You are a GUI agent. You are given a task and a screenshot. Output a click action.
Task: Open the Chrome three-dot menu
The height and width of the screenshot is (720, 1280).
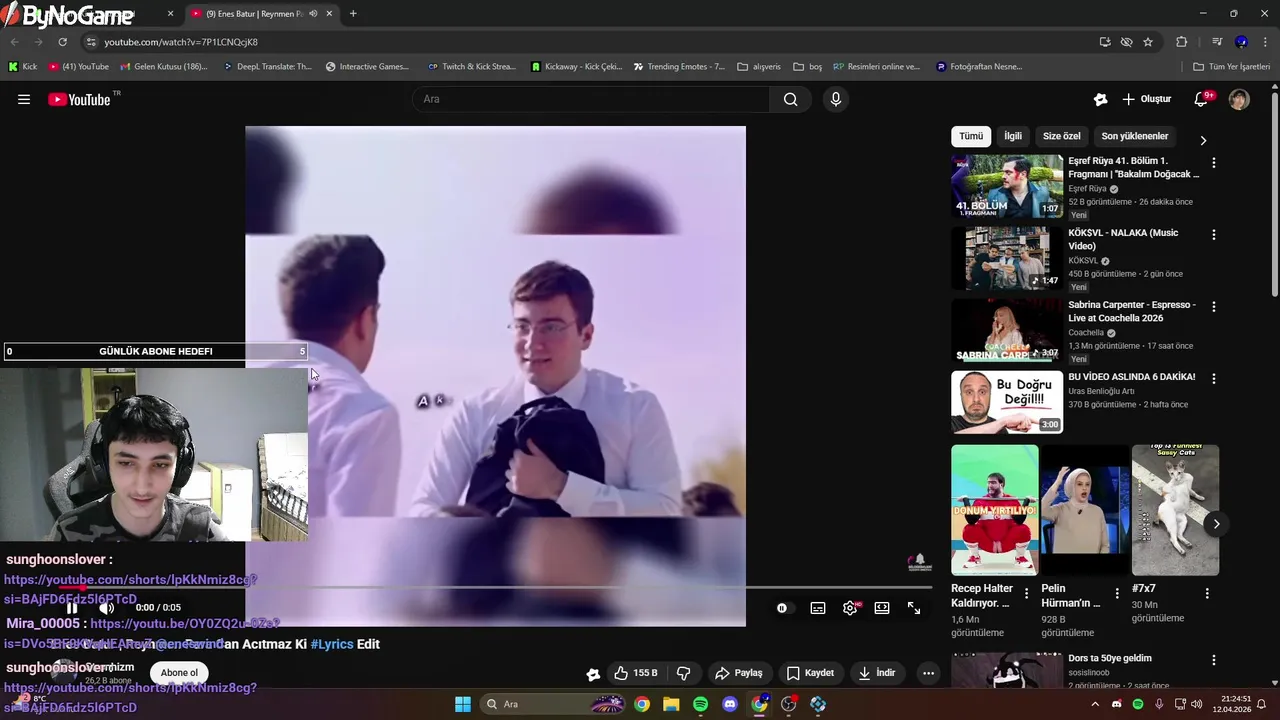pyautogui.click(x=1265, y=42)
